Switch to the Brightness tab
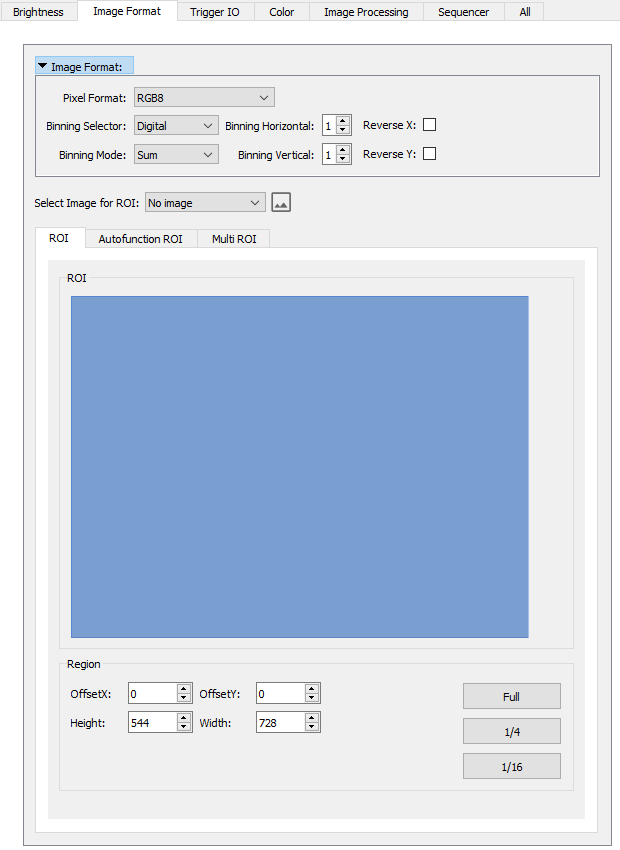Screen dimensions: 620x850 (x=38, y=12)
